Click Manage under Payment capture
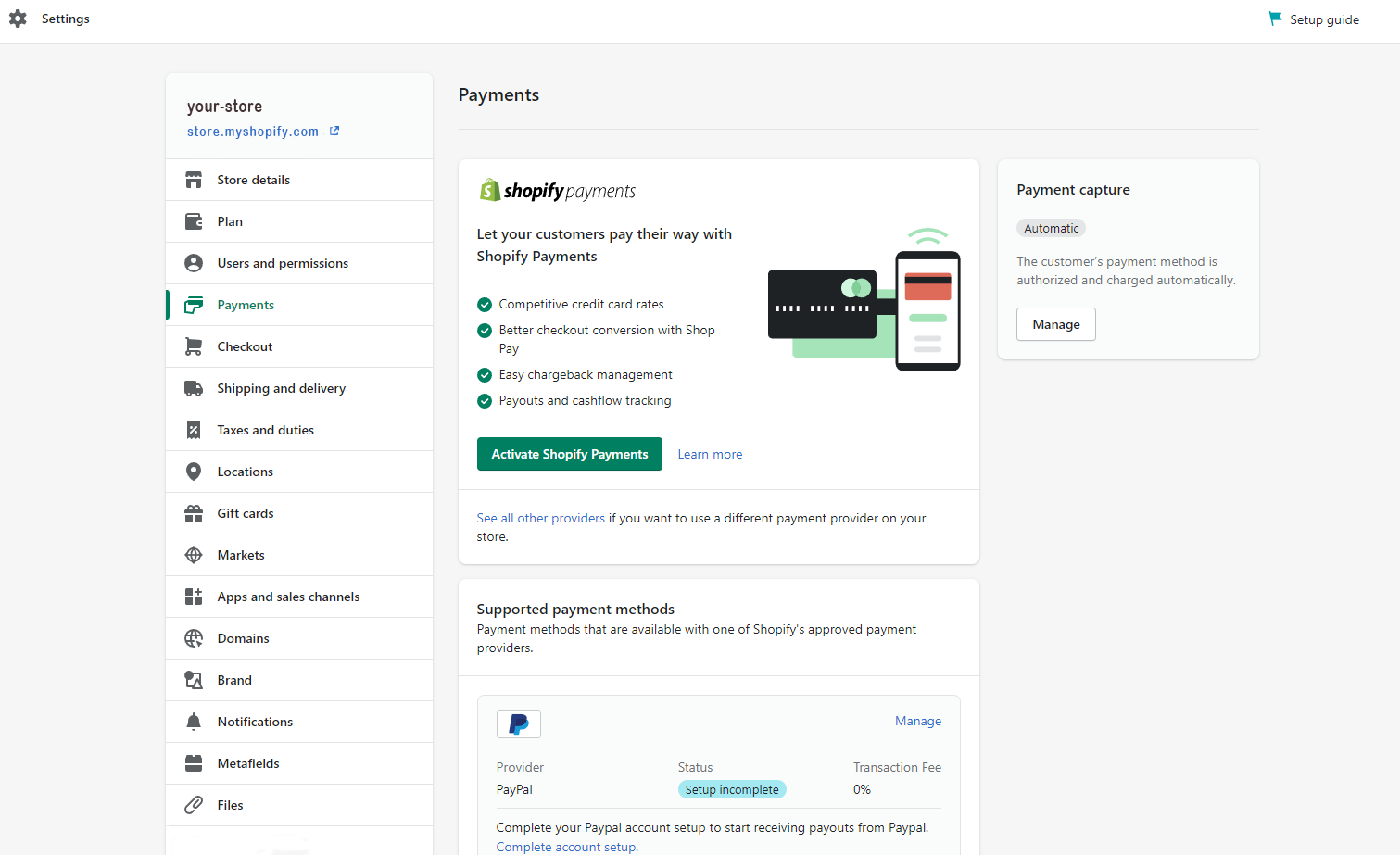 (x=1055, y=323)
